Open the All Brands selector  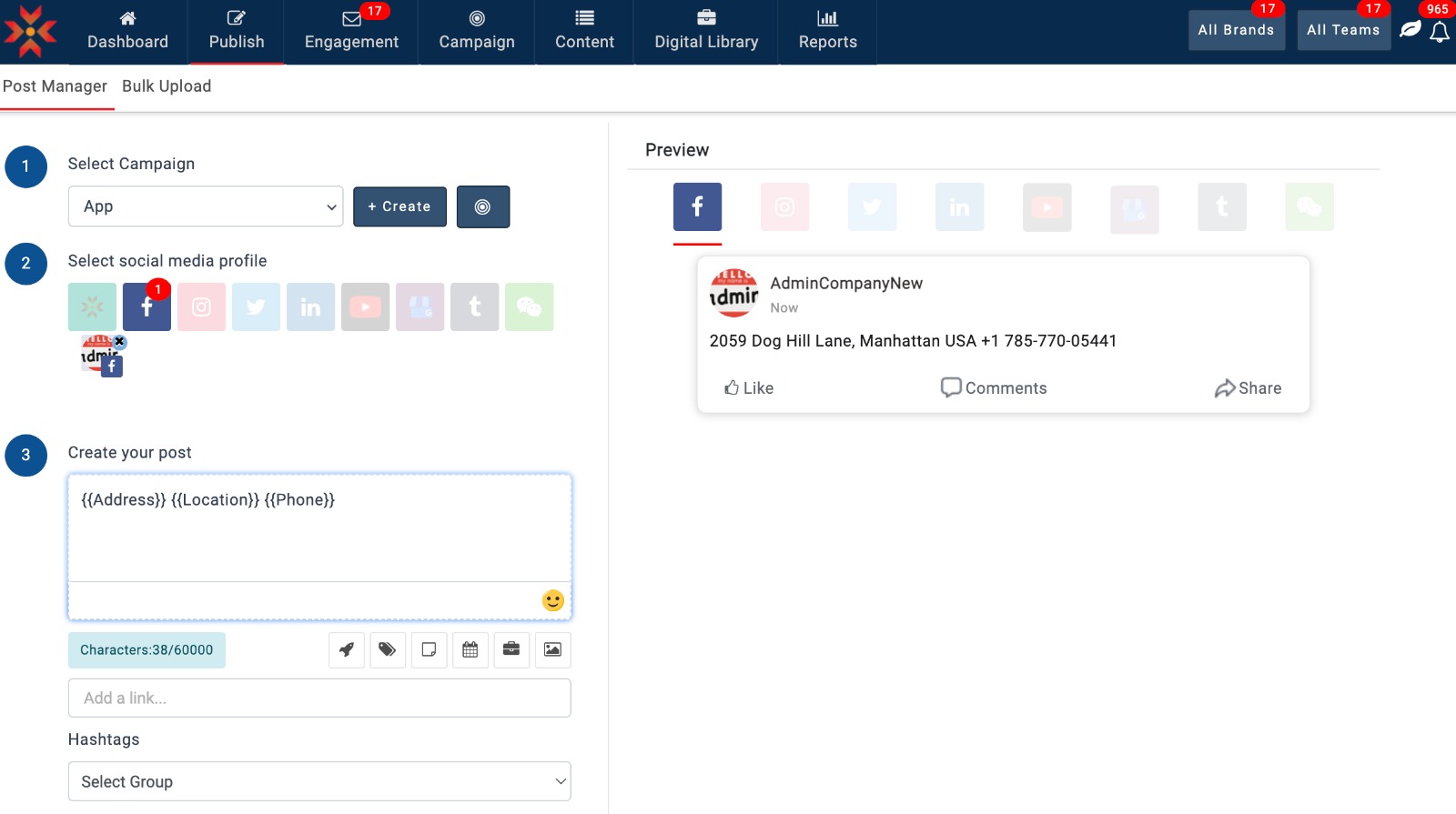pos(1236,30)
